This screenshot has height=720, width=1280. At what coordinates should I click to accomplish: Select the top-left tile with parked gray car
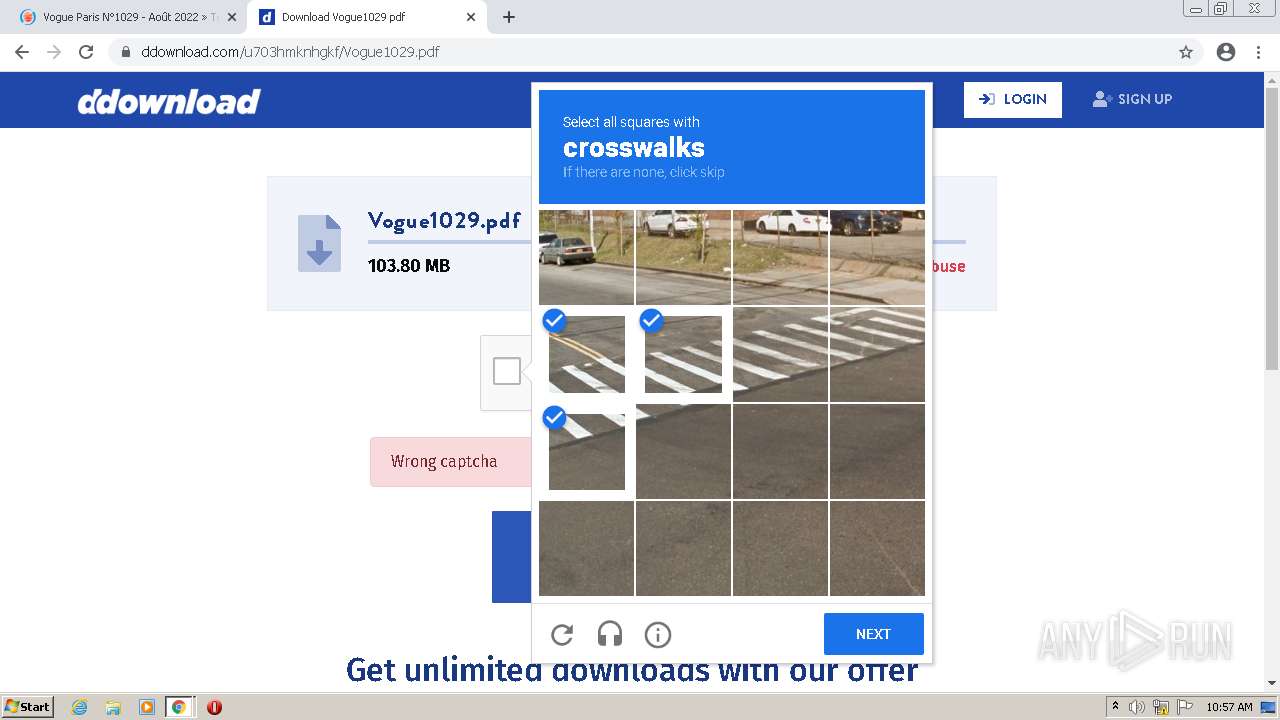pyautogui.click(x=586, y=257)
